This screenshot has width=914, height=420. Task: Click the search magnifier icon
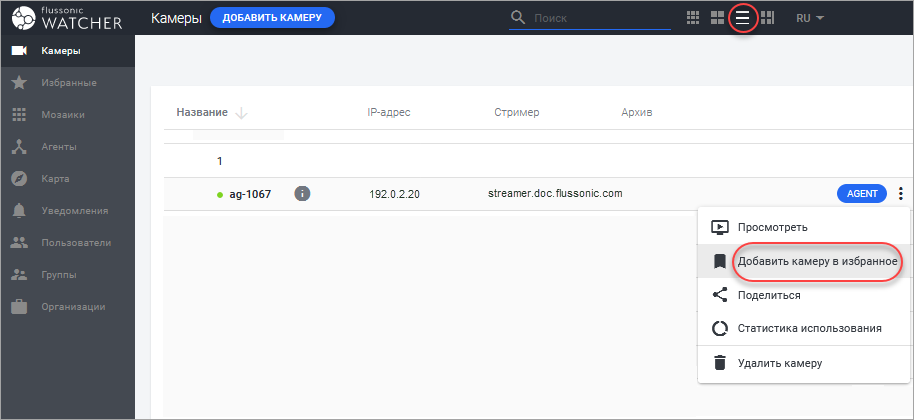(518, 18)
